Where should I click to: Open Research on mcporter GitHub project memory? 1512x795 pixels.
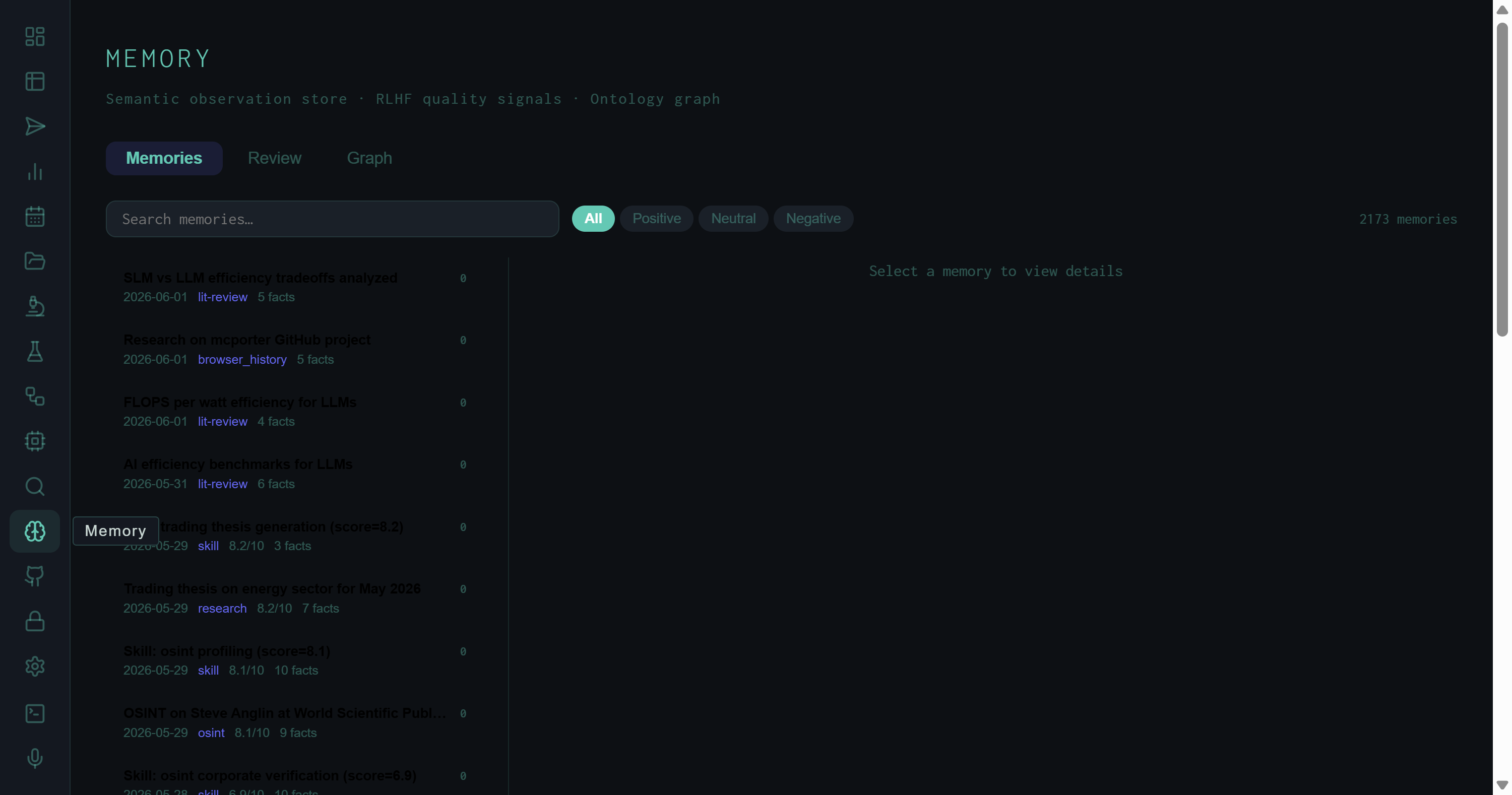tap(295, 350)
